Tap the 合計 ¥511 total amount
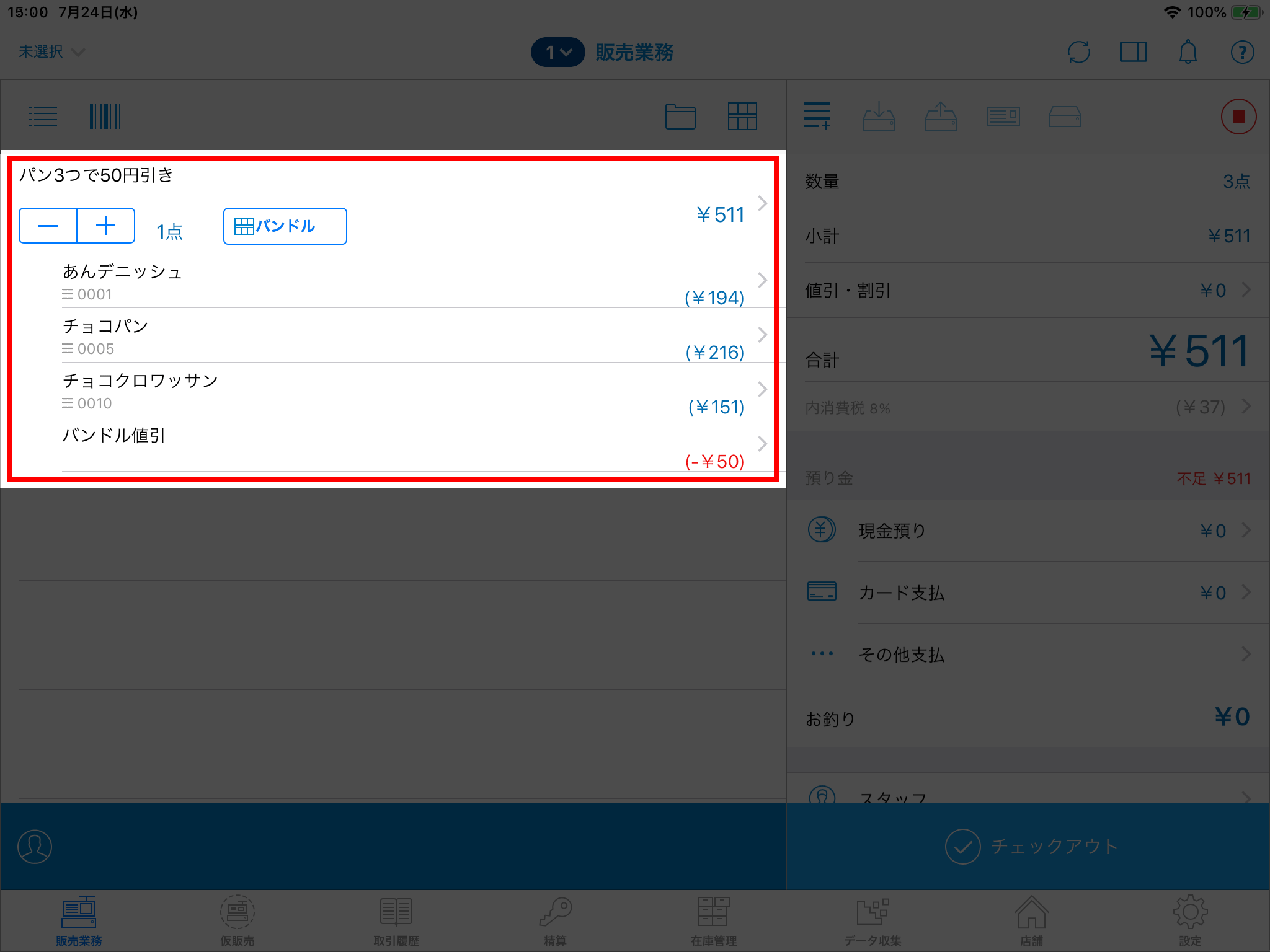1270x952 pixels. [x=1199, y=351]
